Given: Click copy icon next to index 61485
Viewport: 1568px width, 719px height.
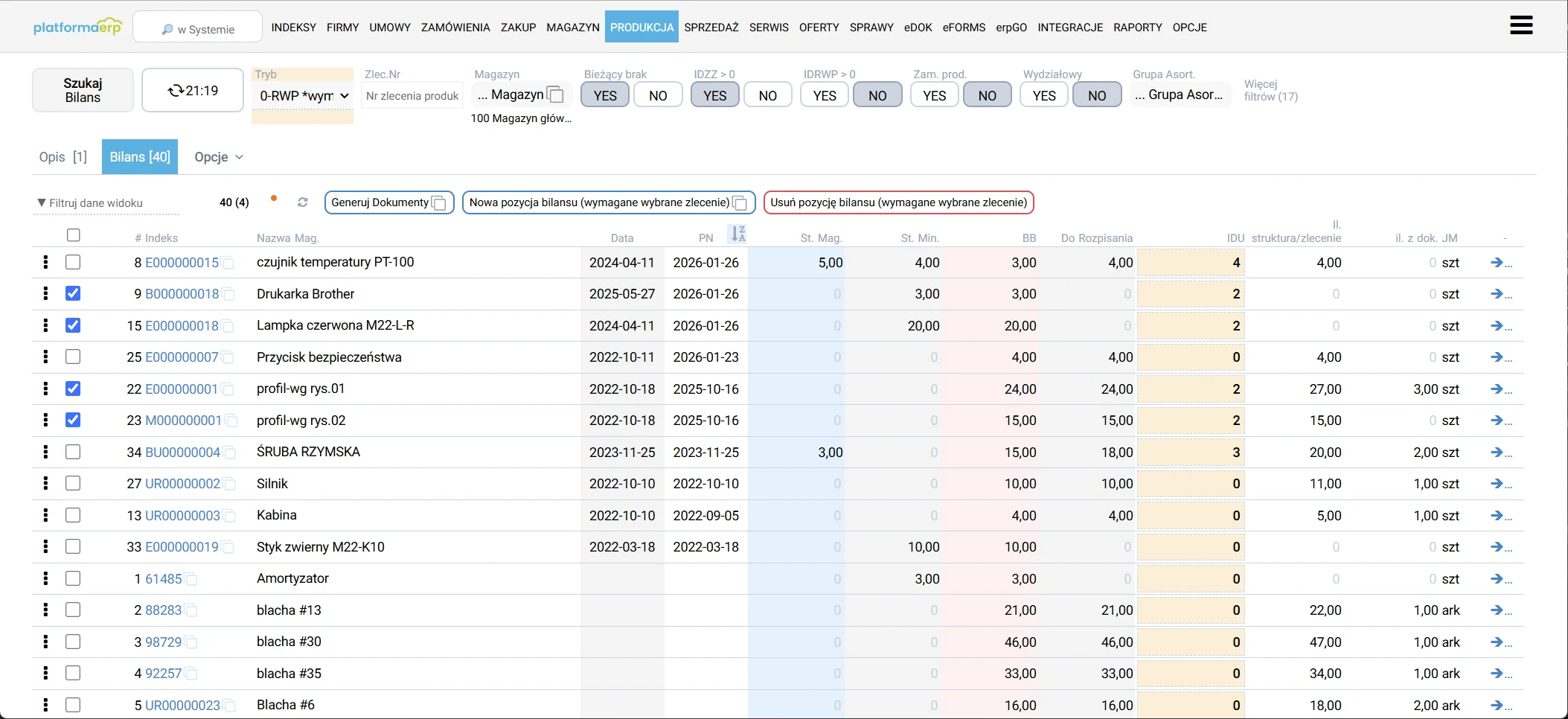Looking at the screenshot, I should (x=191, y=579).
